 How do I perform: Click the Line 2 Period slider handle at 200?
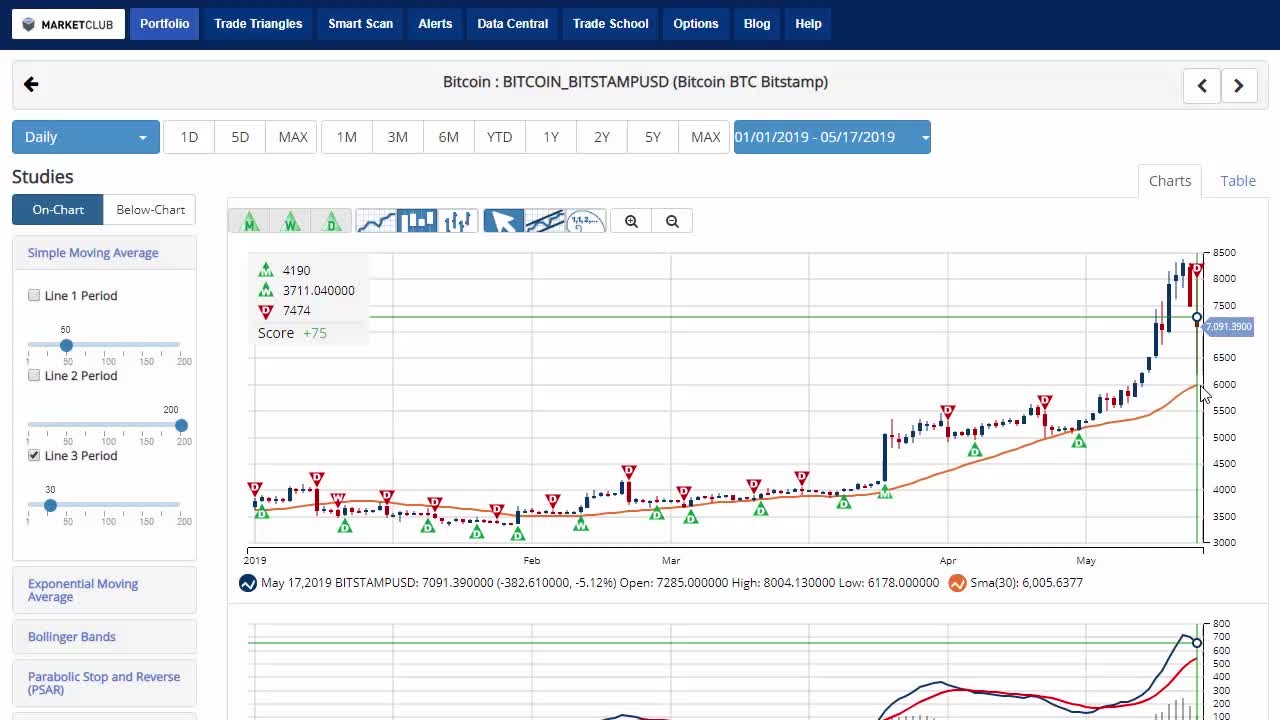[x=181, y=425]
